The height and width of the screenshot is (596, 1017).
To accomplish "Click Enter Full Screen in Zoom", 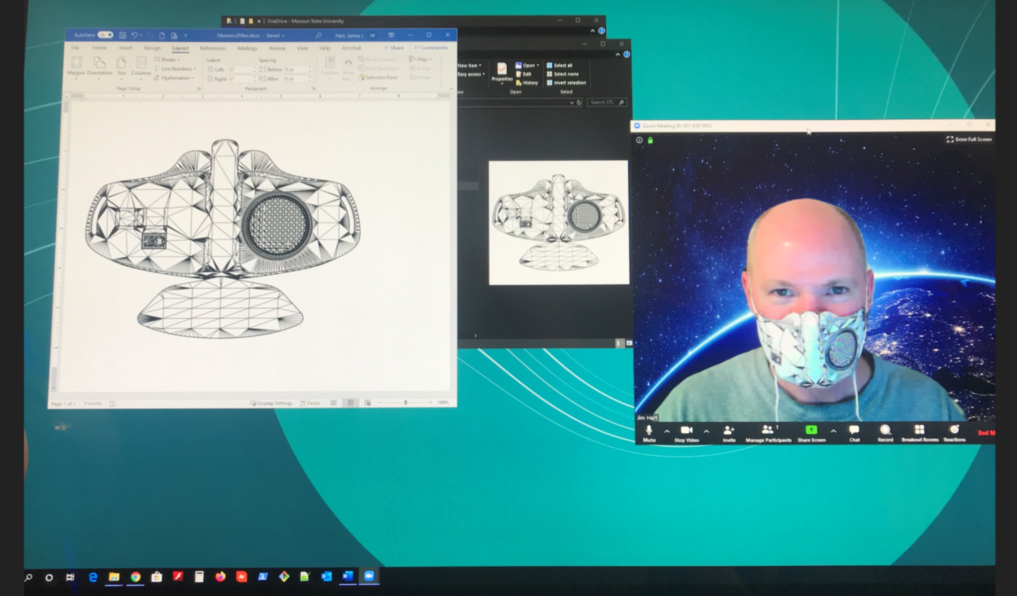I will click(x=968, y=139).
